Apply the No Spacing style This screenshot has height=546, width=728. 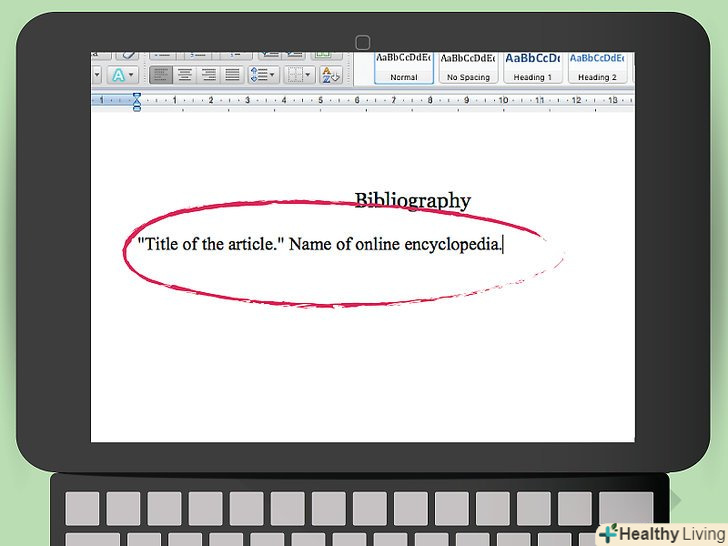468,66
